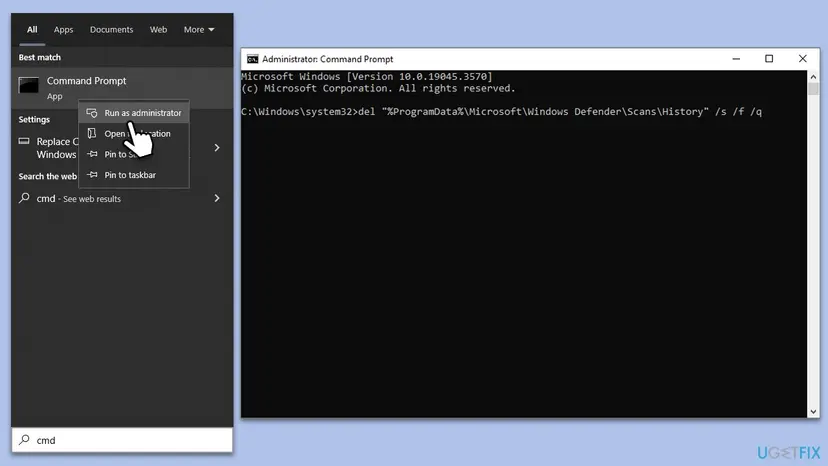Click the cmd search input field
The height and width of the screenshot is (466, 828).
[122, 440]
